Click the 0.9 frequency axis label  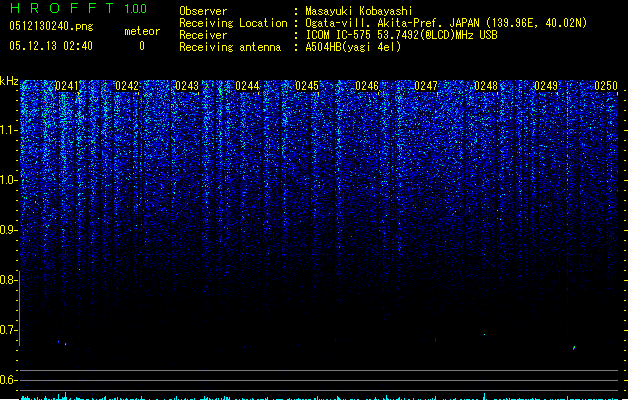(x=8, y=230)
